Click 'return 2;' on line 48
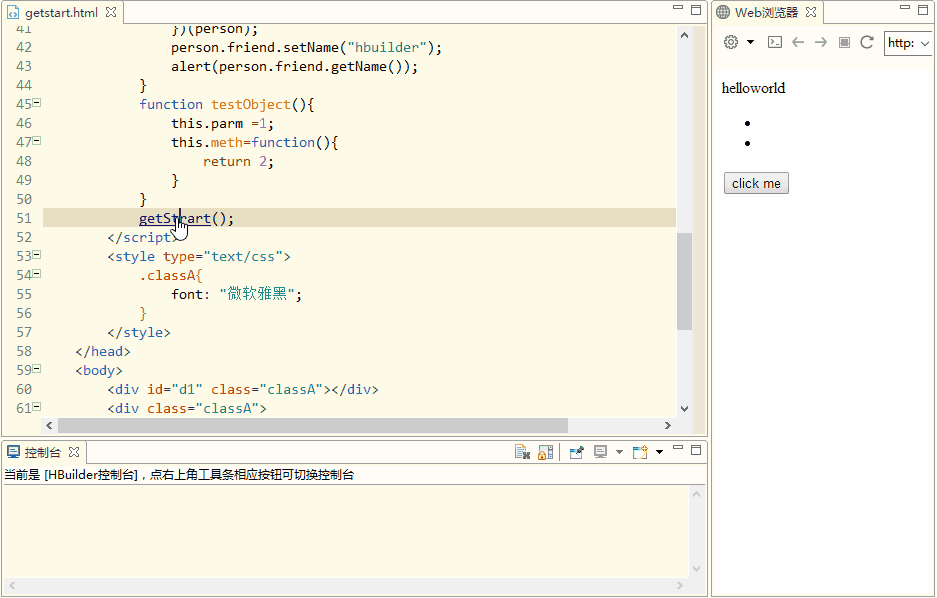The width and height of the screenshot is (937, 598). (x=238, y=162)
